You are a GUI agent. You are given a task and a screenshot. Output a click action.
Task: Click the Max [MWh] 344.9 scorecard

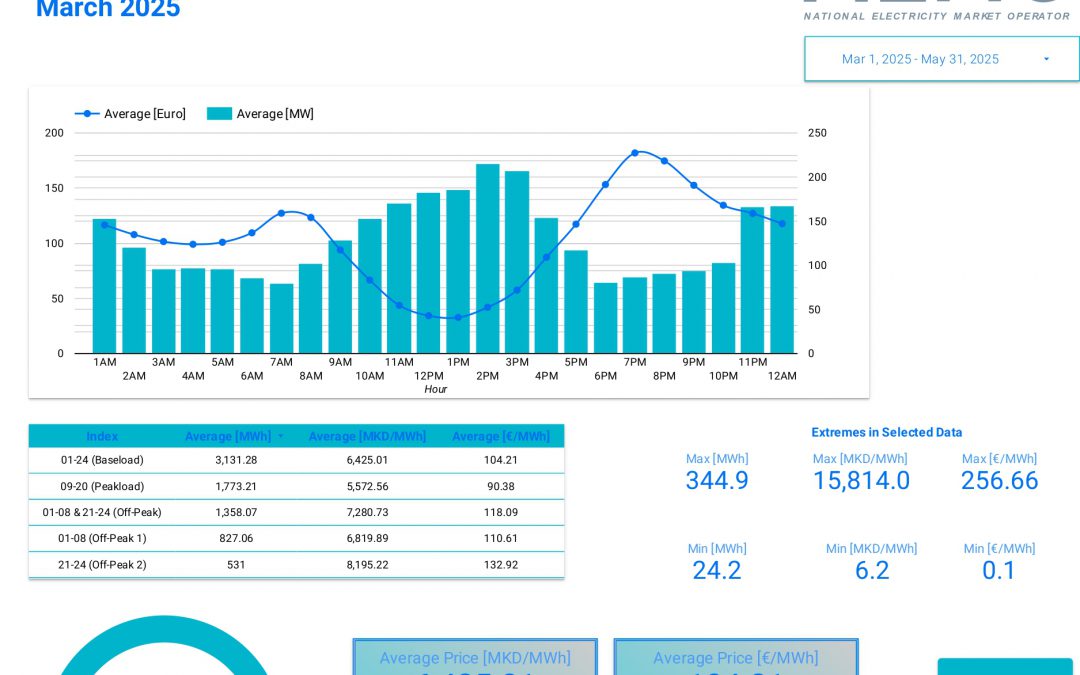coord(717,480)
